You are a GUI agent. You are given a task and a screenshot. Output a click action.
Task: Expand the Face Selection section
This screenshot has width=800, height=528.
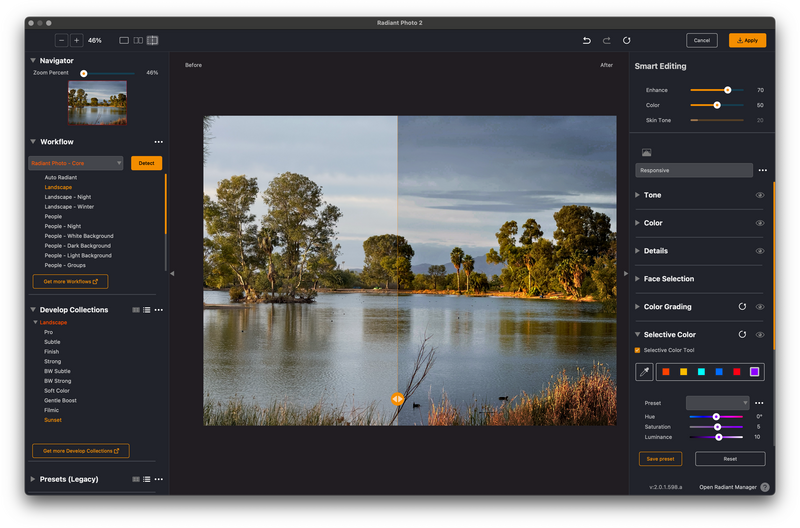[x=638, y=279]
